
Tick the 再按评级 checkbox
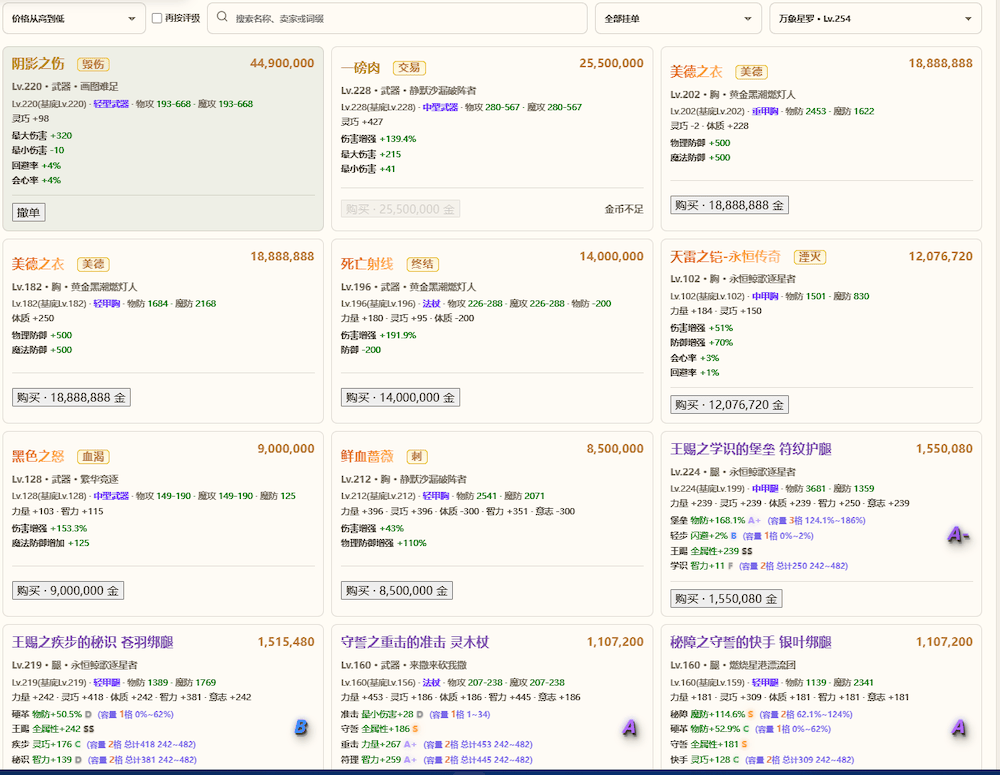coord(157,18)
